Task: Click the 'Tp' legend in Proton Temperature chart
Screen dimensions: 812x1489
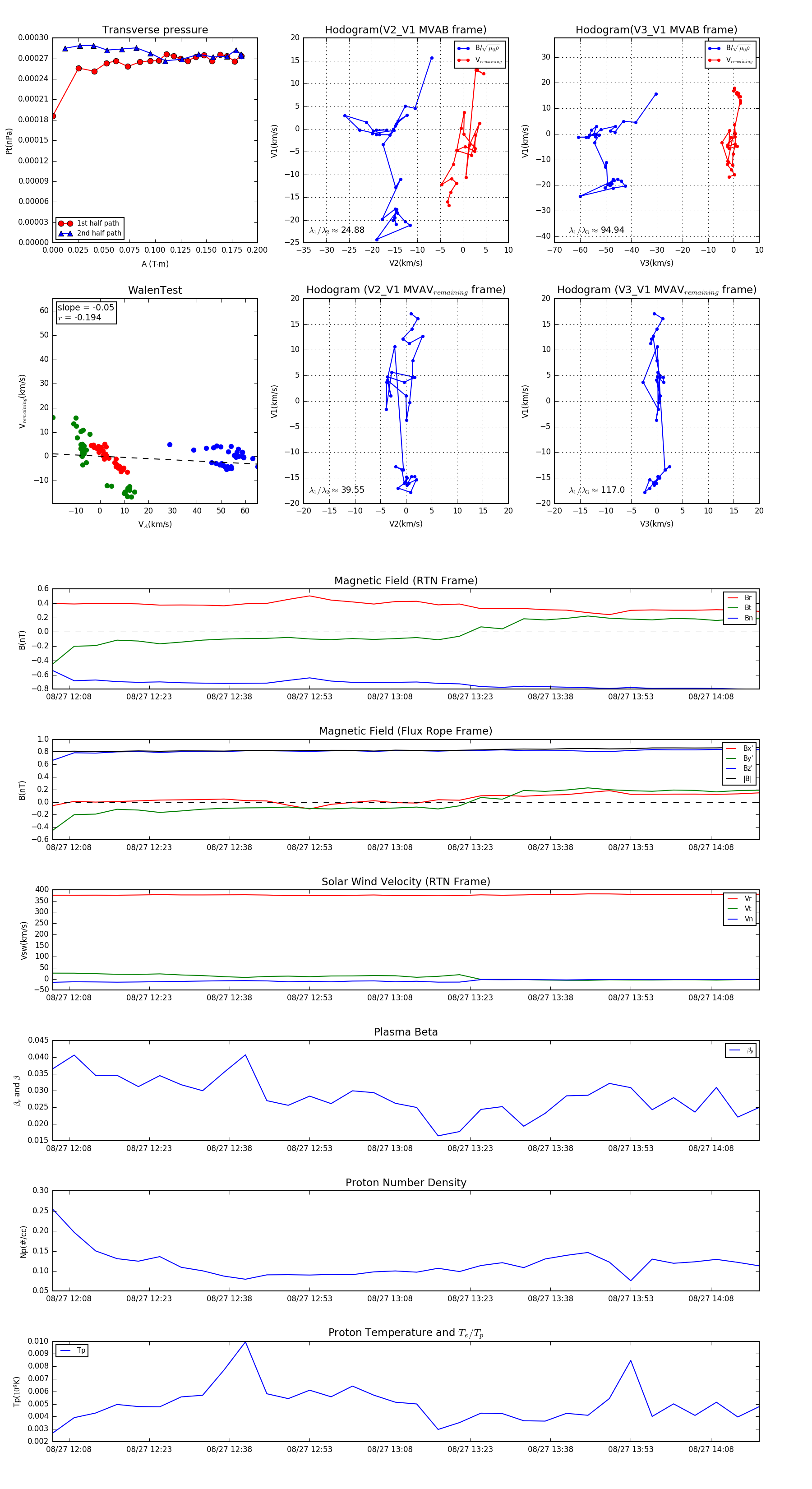Action: tap(72, 1351)
